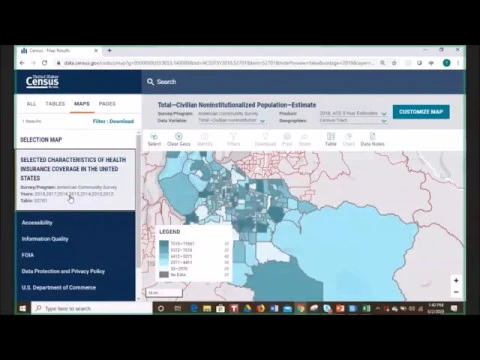Open the Chrome profile avatar
The height and width of the screenshot is (360, 480).
click(x=446, y=63)
